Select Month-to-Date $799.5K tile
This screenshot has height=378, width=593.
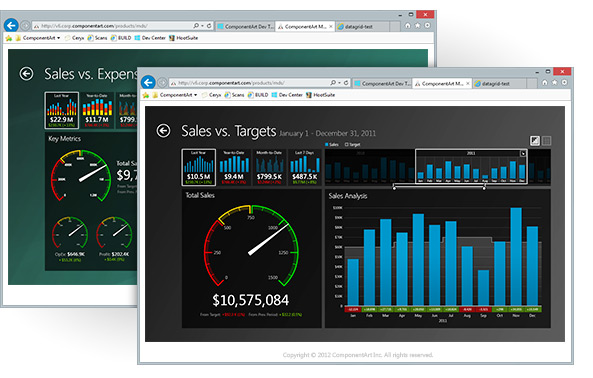[269, 167]
